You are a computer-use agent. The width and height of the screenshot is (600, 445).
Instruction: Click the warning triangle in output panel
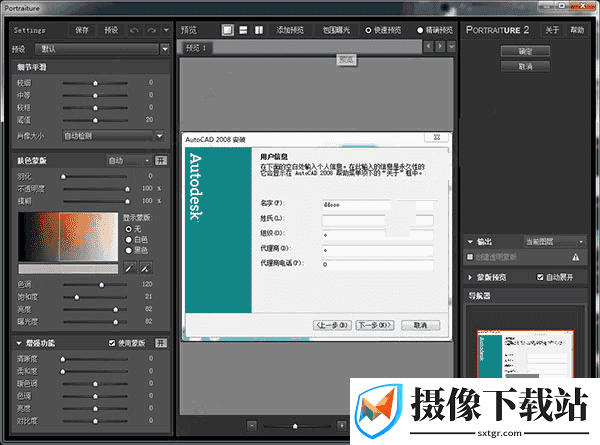[576, 257]
